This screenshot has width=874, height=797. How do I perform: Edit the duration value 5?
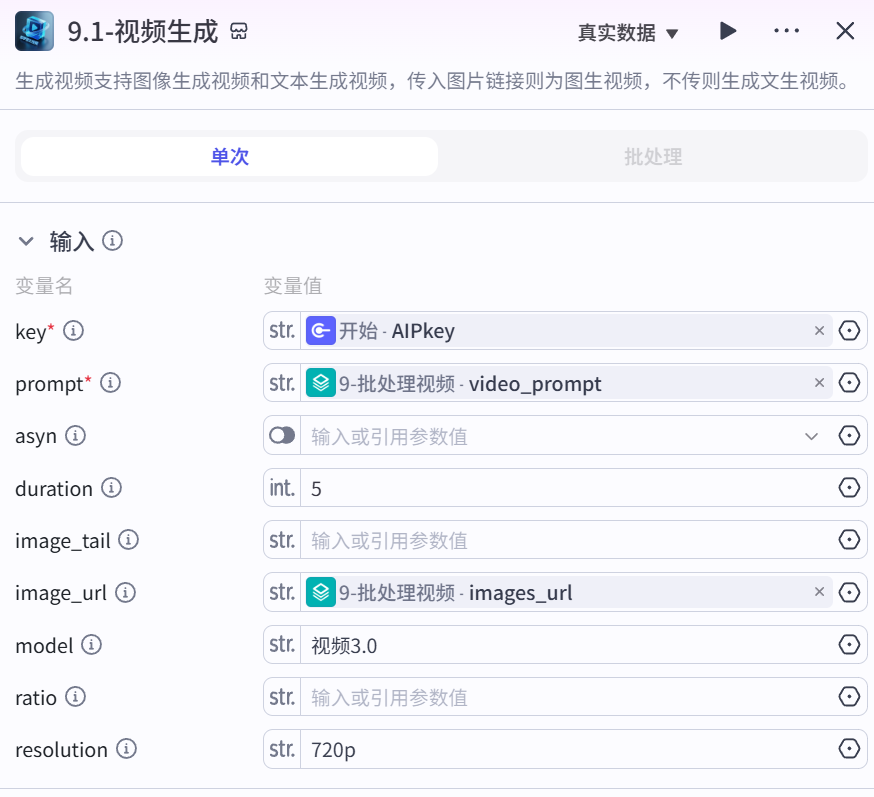[x=567, y=488]
